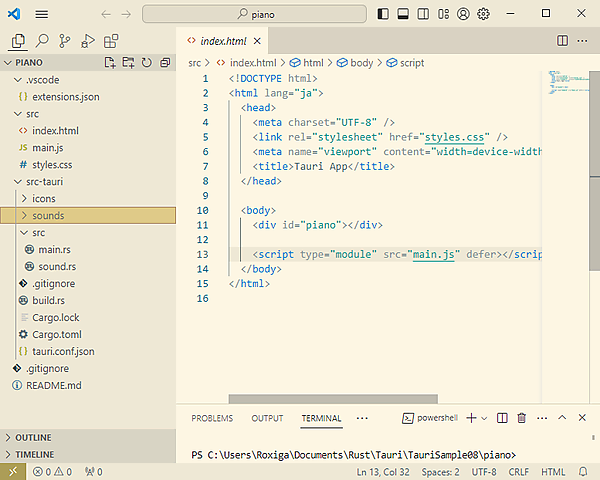This screenshot has width=600, height=480.
Task: Toggle secondary side bar visibility
Action: point(422,14)
